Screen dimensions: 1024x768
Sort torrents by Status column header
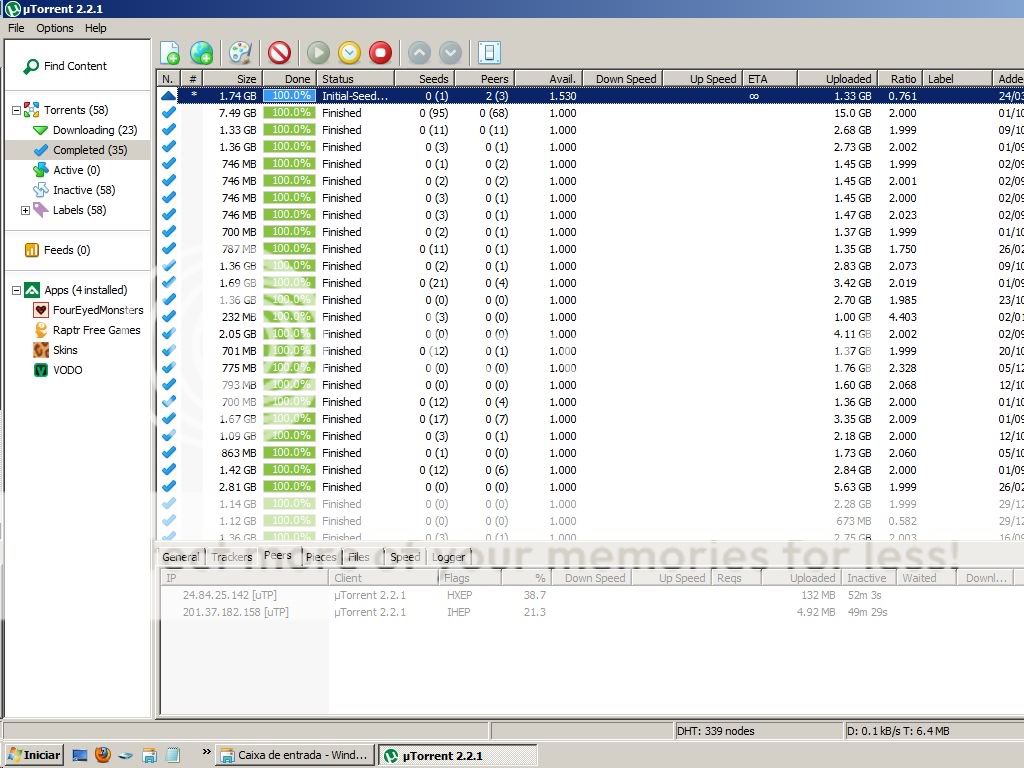[x=356, y=79]
